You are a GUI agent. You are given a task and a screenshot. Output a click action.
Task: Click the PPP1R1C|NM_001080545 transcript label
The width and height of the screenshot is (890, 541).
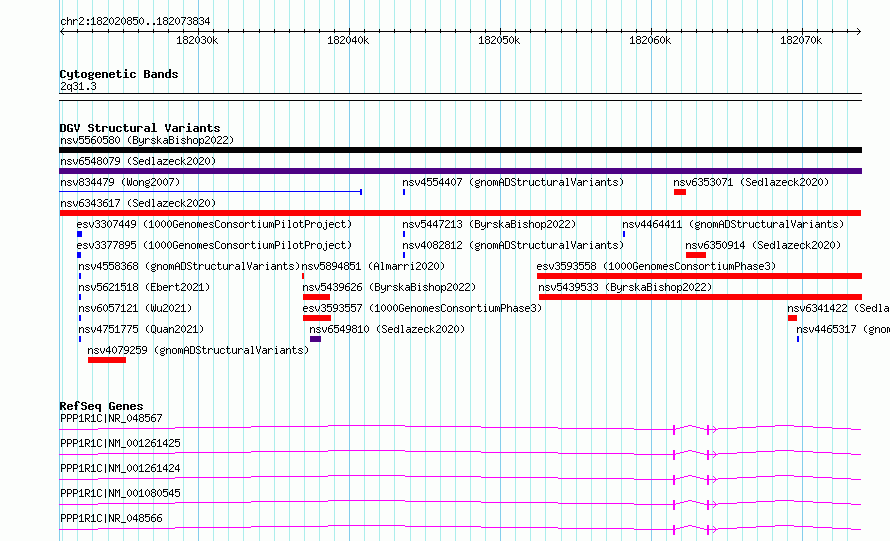pyautogui.click(x=120, y=493)
